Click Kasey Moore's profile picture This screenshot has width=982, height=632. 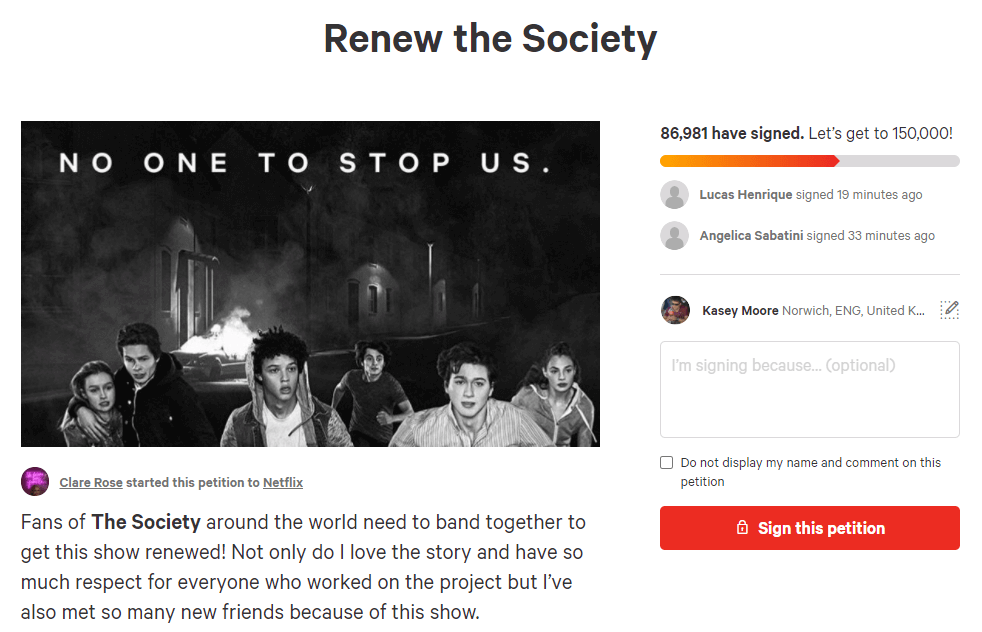pos(676,310)
